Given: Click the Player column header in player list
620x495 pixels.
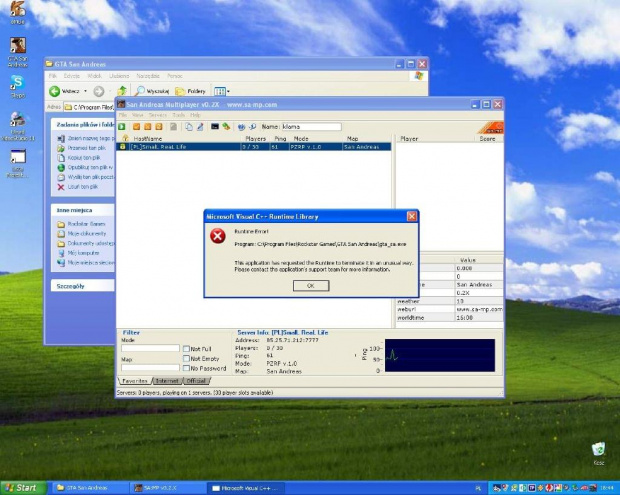Looking at the screenshot, I should (x=409, y=139).
